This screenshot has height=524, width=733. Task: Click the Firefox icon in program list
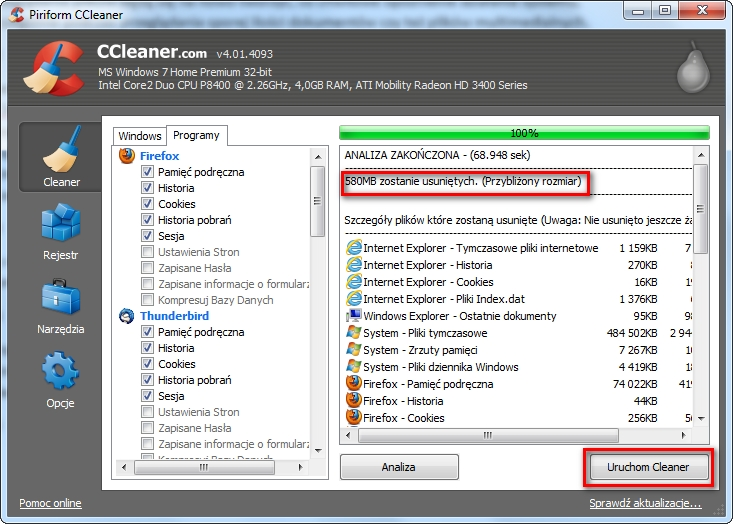[127, 156]
